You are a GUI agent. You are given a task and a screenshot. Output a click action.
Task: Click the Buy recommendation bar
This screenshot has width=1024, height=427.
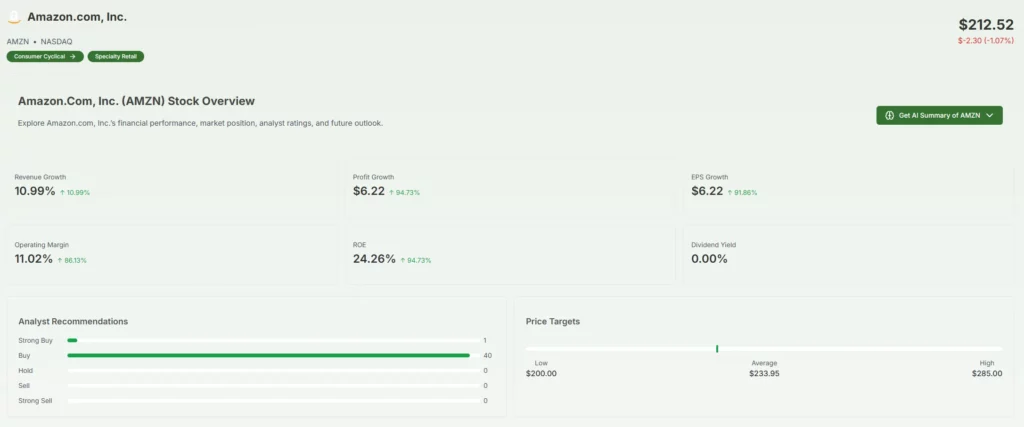268,355
